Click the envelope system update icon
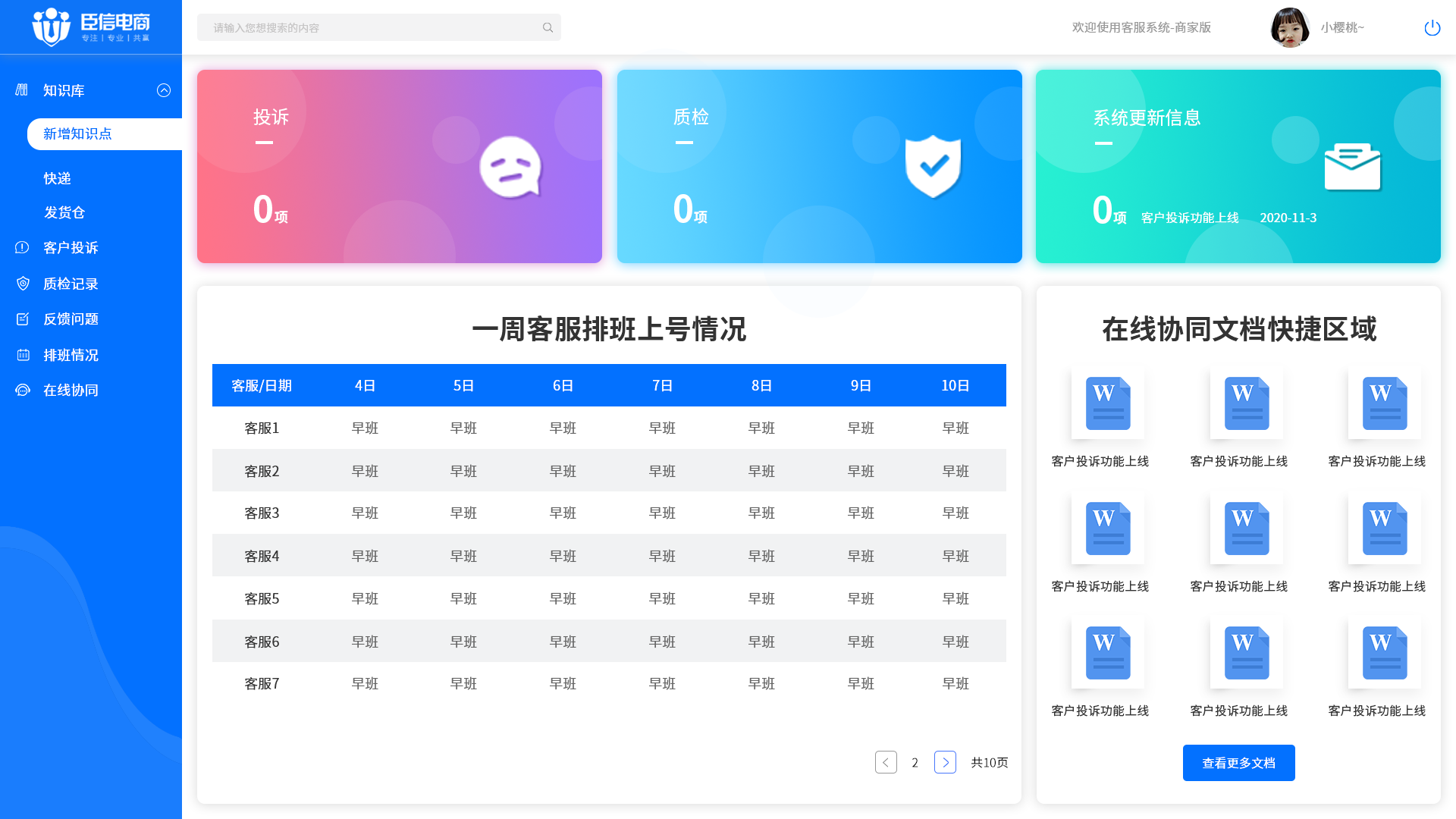Screen dimensions: 1456x819 pyautogui.click(x=1352, y=167)
